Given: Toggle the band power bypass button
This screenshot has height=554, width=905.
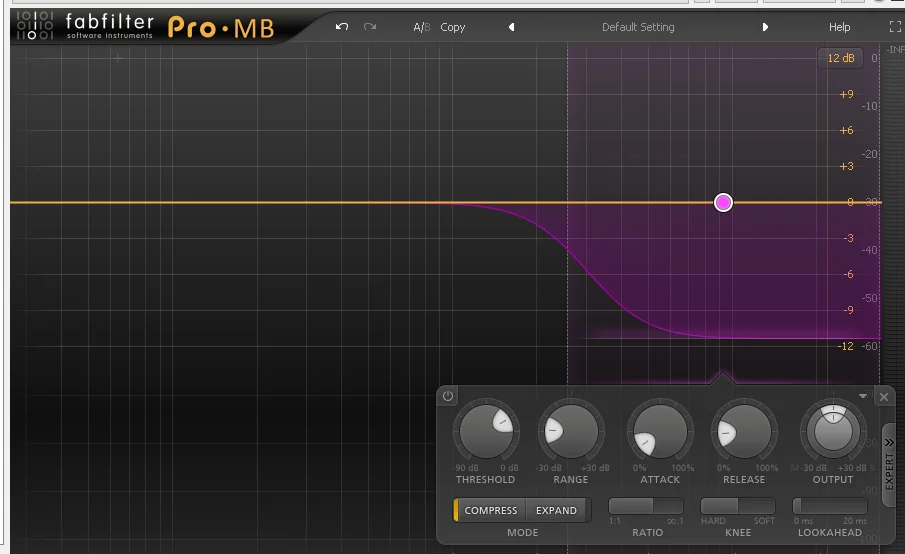Looking at the screenshot, I should tap(448, 396).
